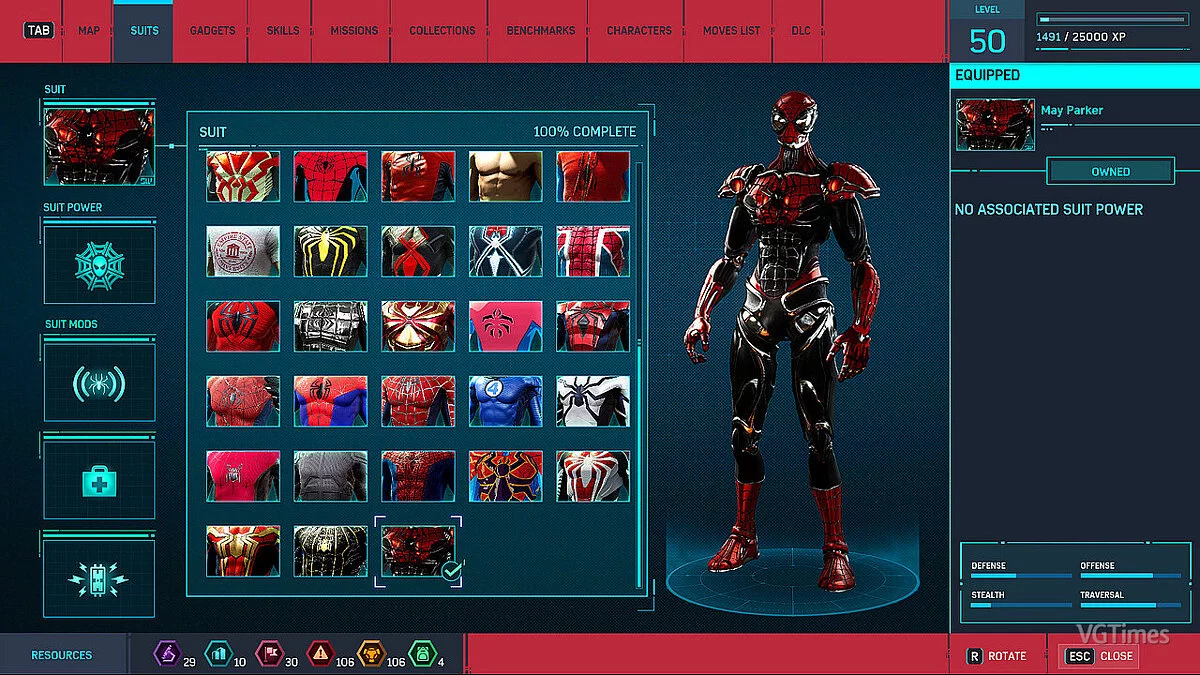Click the orange challenge token icon
This screenshot has height=675, width=1200.
[x=370, y=655]
